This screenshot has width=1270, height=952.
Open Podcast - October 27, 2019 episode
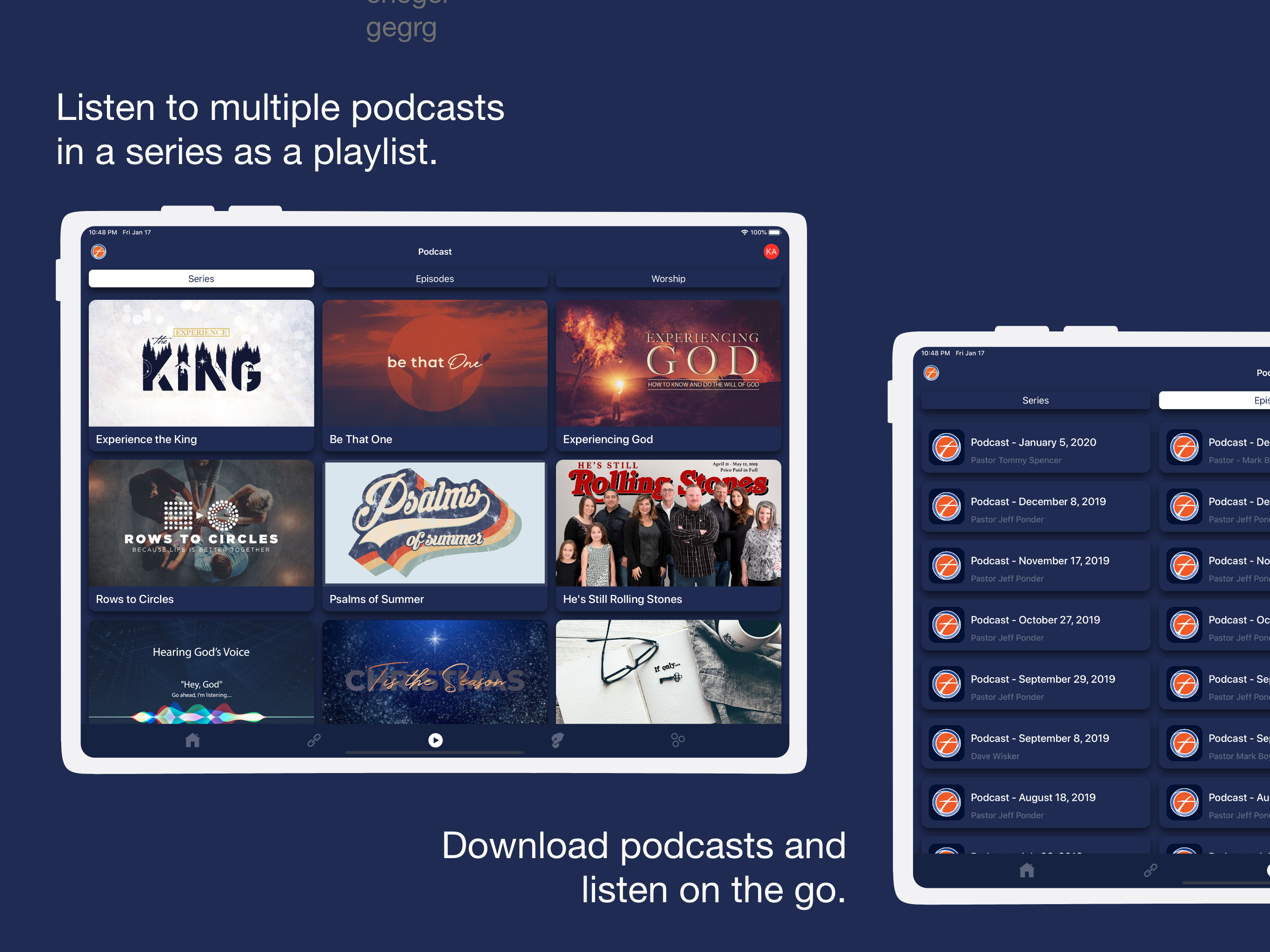(x=1035, y=625)
